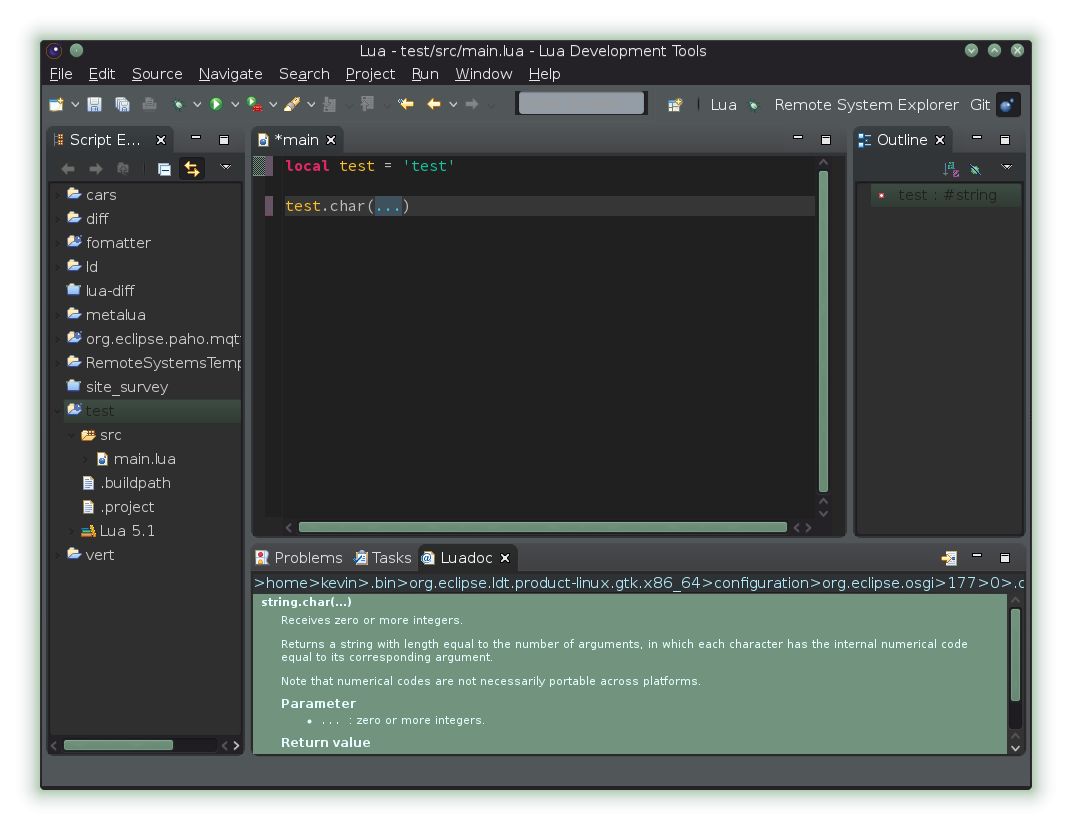Open the Window menu
Viewport: 1072px width, 830px height.
484,74
